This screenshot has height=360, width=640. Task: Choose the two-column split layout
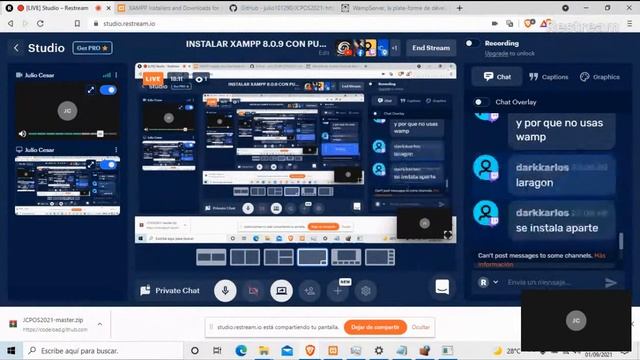(245, 258)
